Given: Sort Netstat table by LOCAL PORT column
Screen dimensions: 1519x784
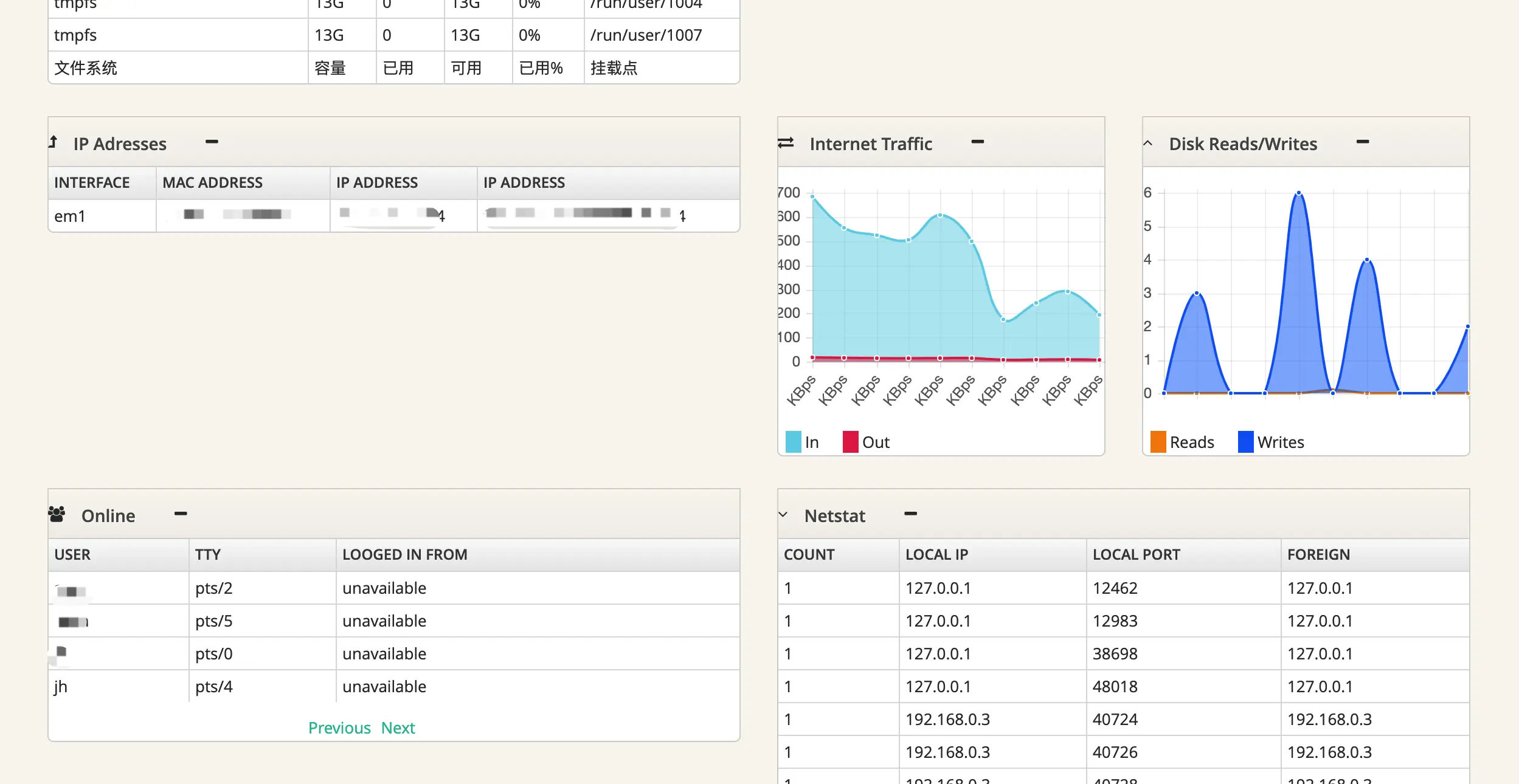Looking at the screenshot, I should tap(1136, 554).
